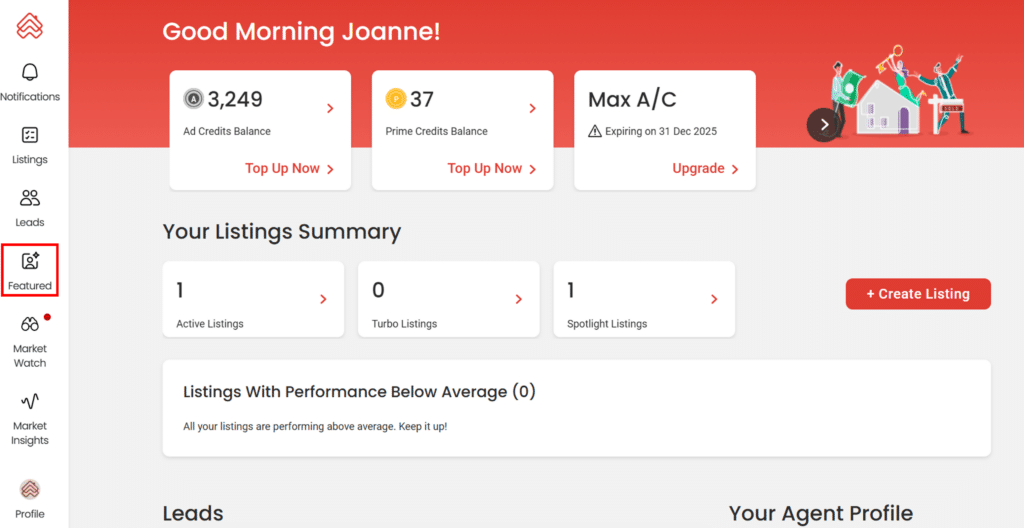Click the expiry warning triangle icon
Image resolution: width=1024 pixels, height=528 pixels.
click(x=595, y=131)
